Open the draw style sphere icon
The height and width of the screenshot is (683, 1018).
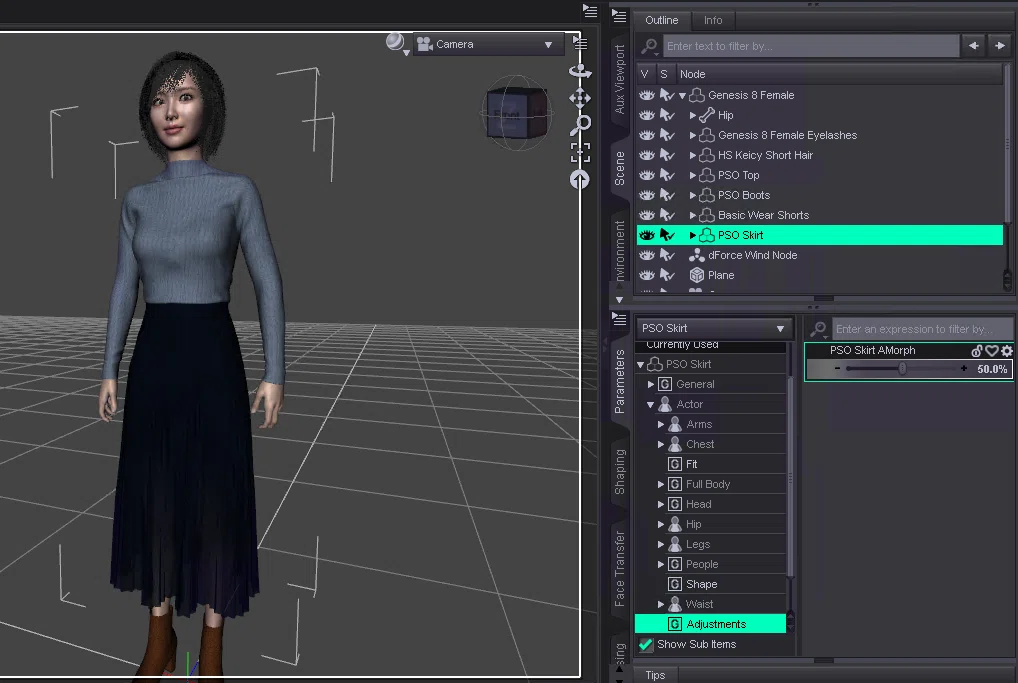(x=395, y=42)
